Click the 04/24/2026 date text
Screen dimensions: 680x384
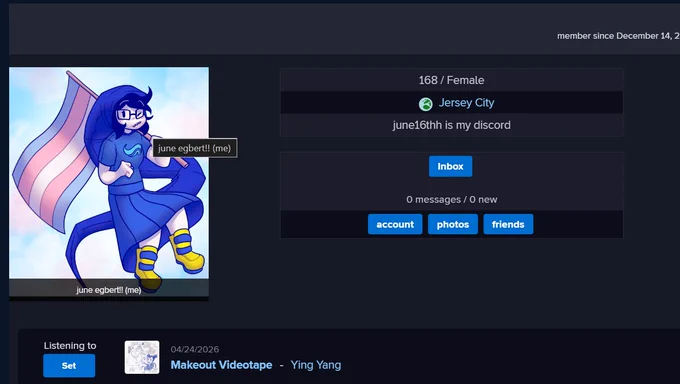pyautogui.click(x=195, y=349)
